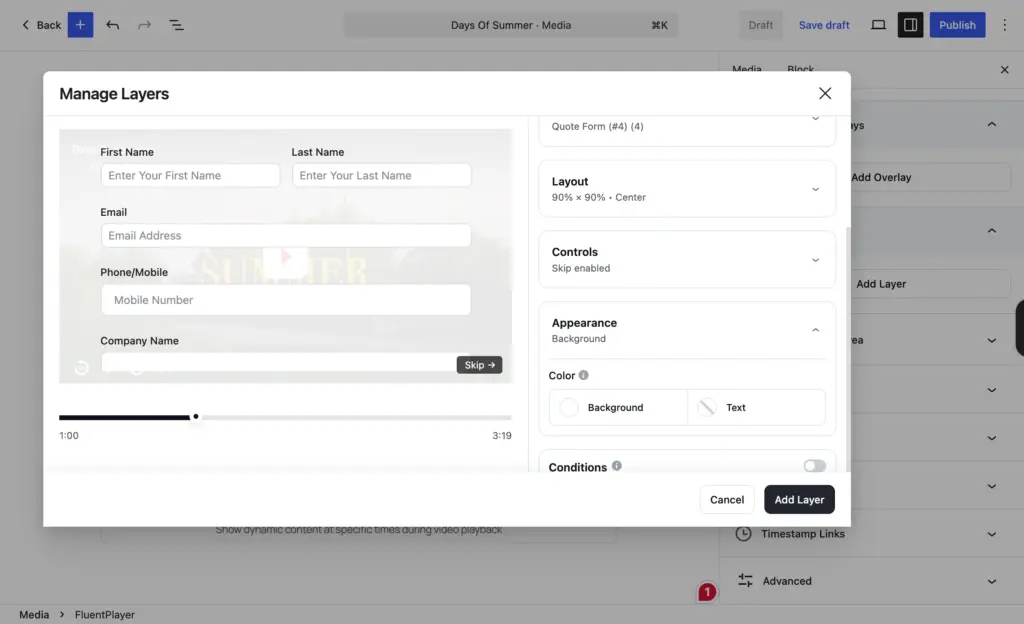Click the Back button

[x=41, y=25]
